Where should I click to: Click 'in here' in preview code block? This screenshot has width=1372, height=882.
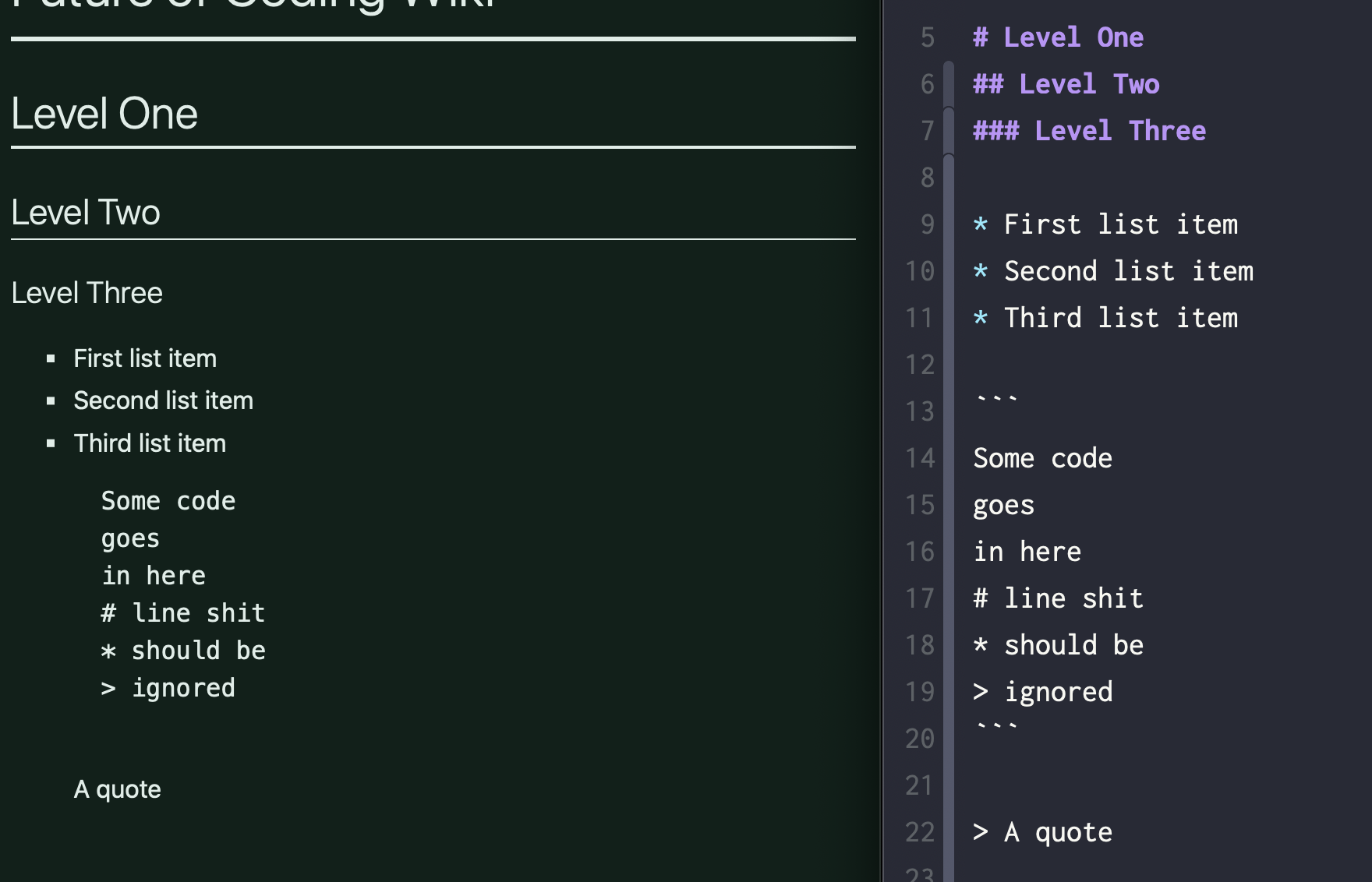(x=154, y=576)
